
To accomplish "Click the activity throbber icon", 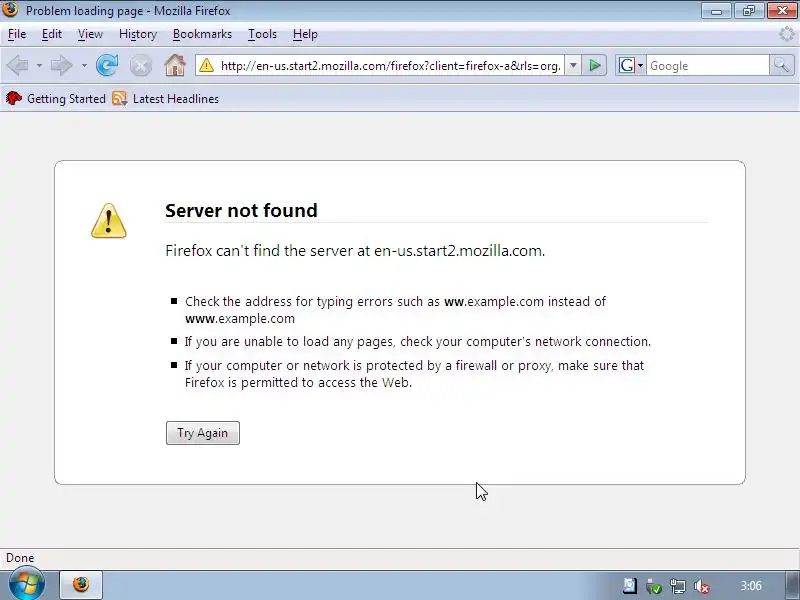I will 786,34.
